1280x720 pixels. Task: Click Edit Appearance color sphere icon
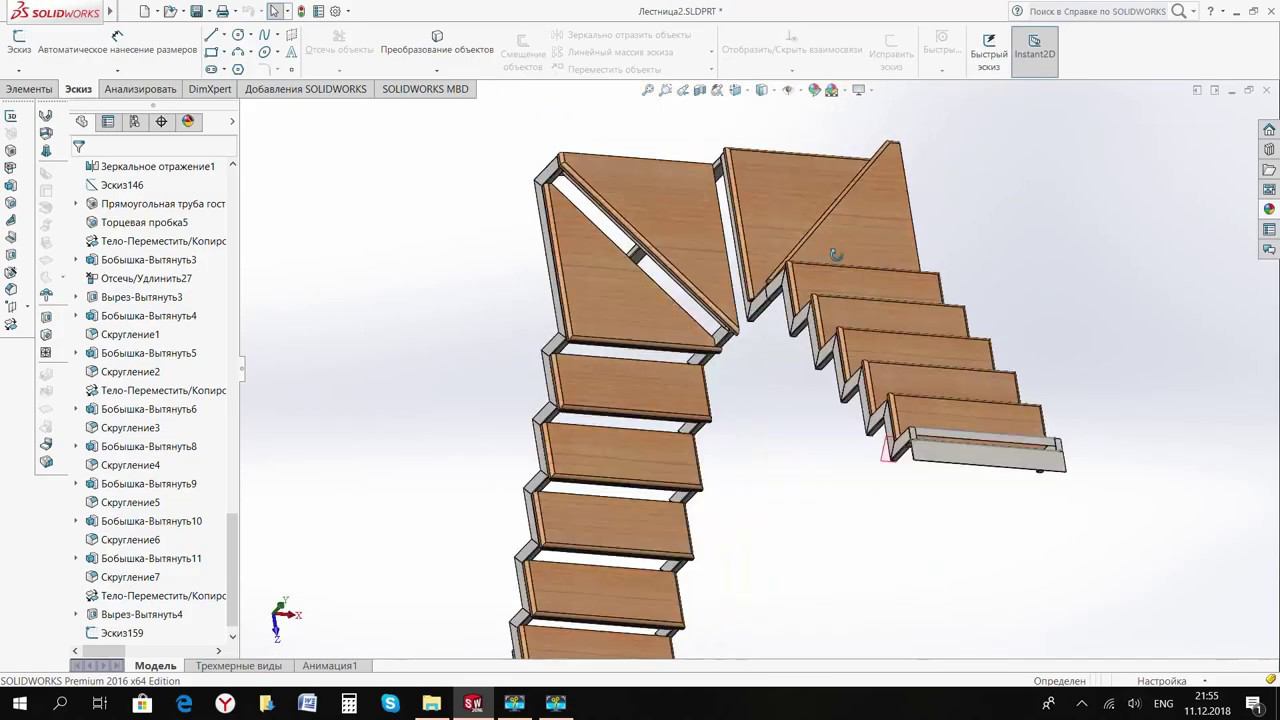814,90
